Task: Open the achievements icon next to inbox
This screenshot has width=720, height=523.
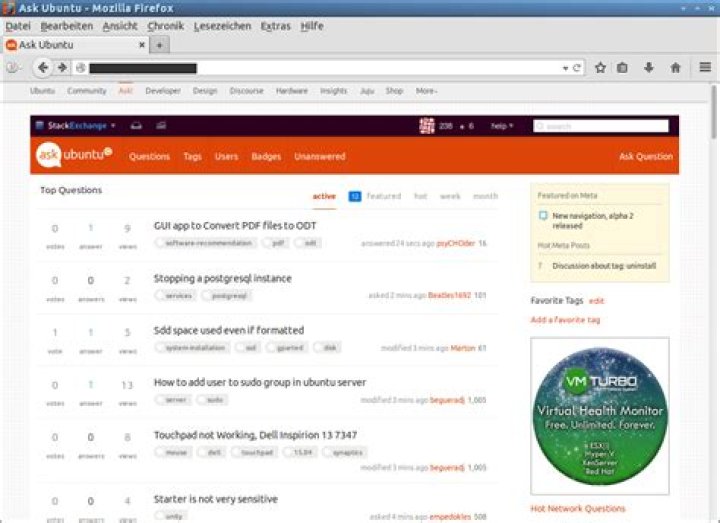Action: [161, 125]
